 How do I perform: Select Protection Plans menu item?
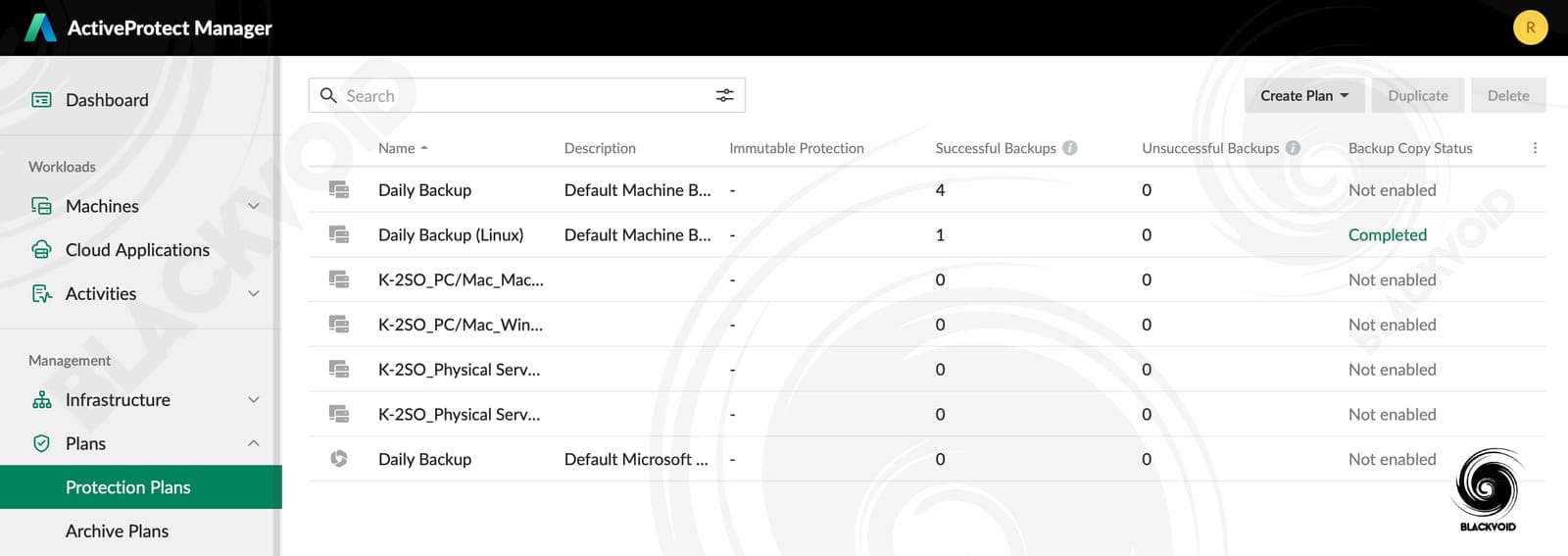tap(141, 487)
